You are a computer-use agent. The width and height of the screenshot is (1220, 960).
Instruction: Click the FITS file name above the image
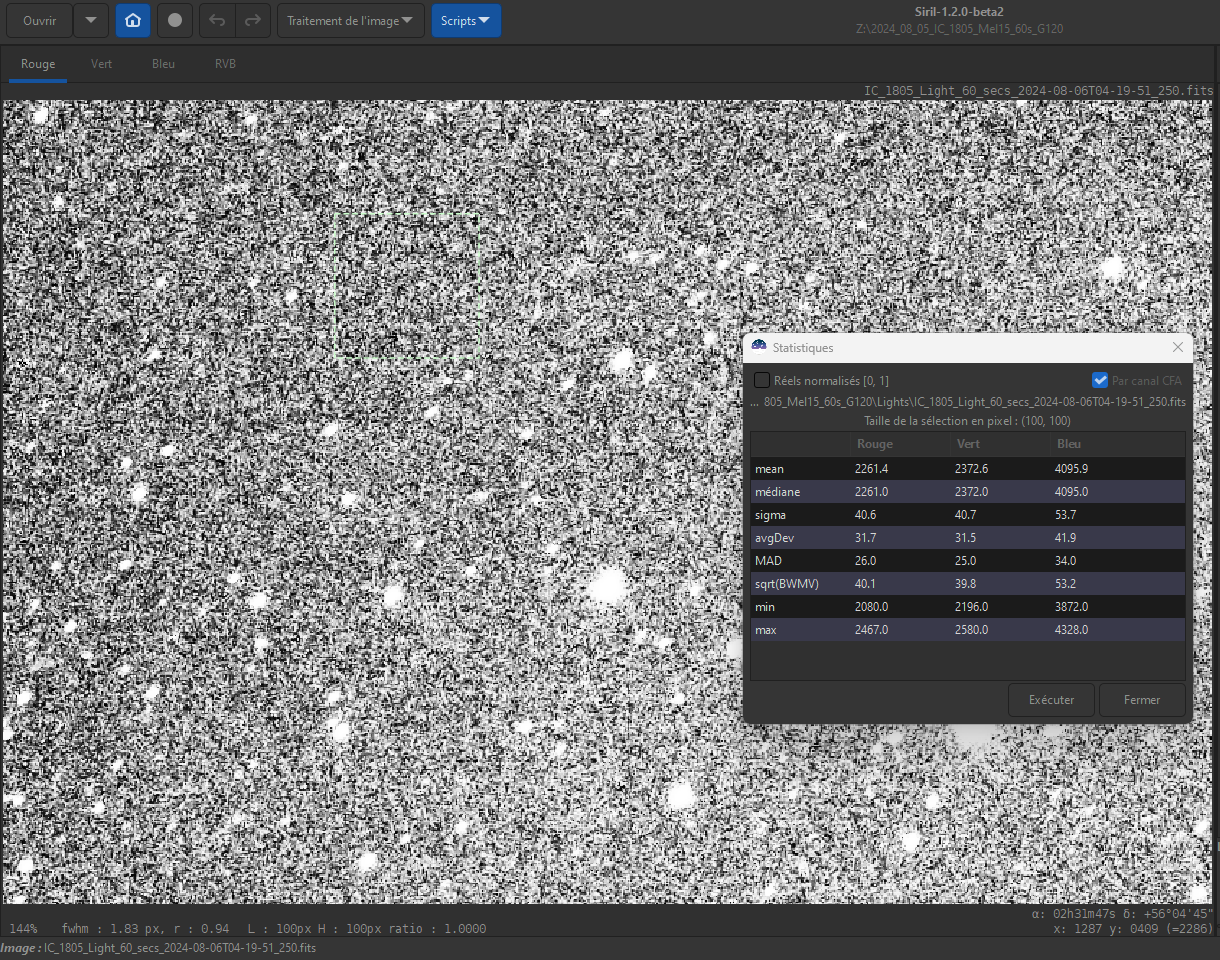click(x=1038, y=91)
